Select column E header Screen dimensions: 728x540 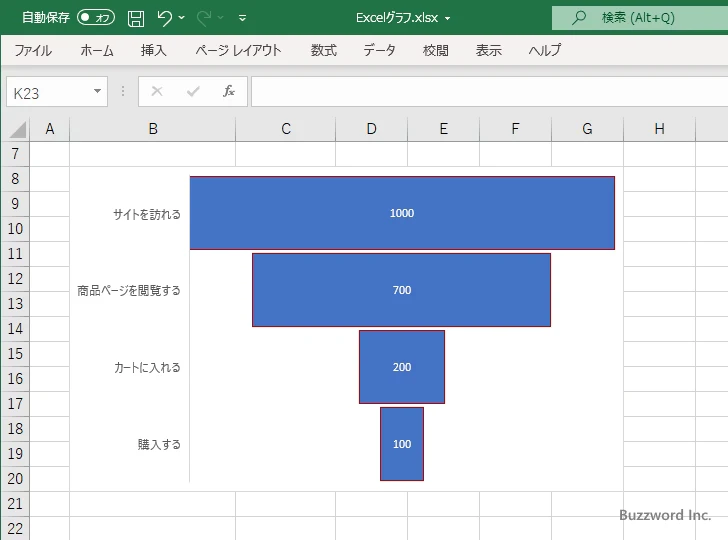pyautogui.click(x=443, y=129)
